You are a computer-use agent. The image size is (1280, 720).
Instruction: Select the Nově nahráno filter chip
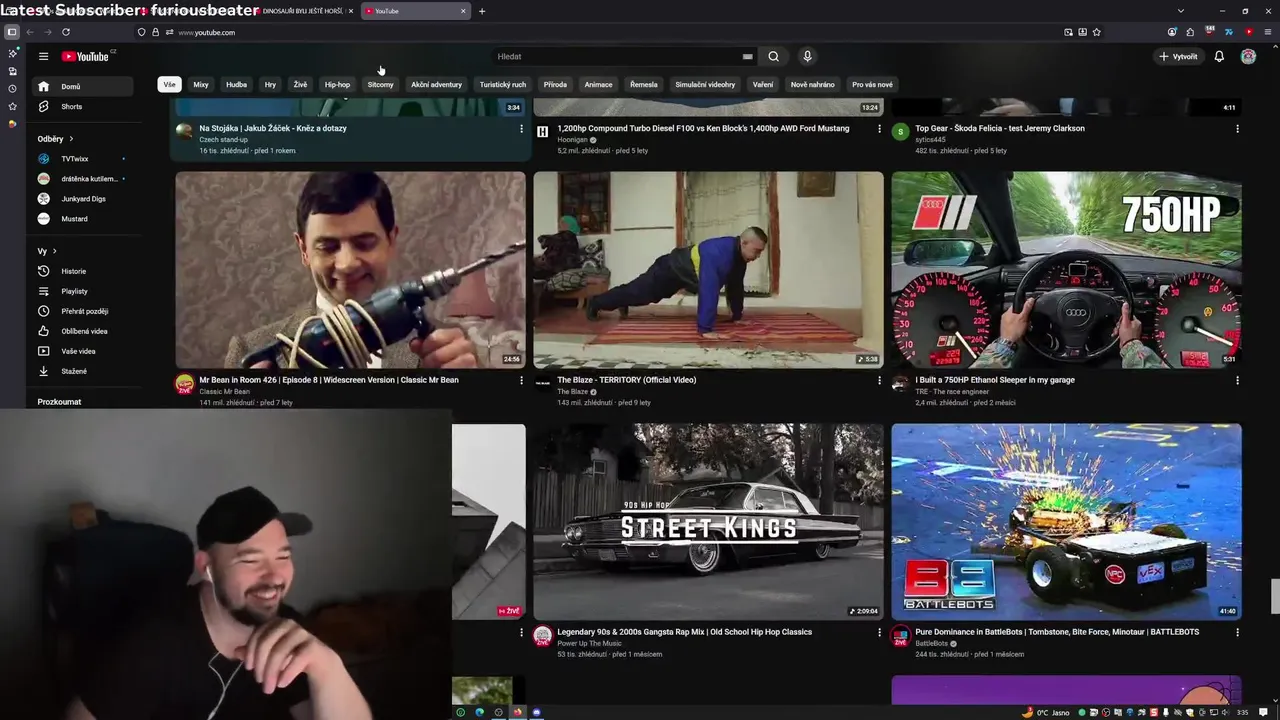pyautogui.click(x=812, y=85)
